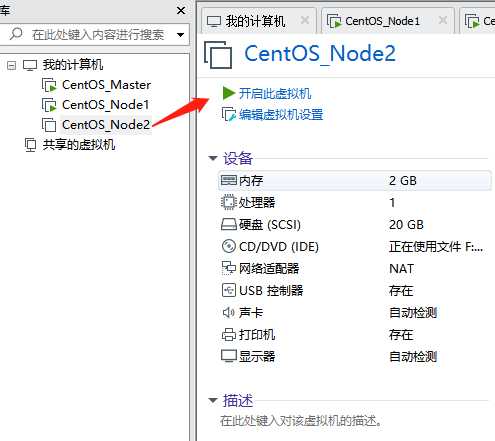Click the network adapter icon

click(229, 268)
